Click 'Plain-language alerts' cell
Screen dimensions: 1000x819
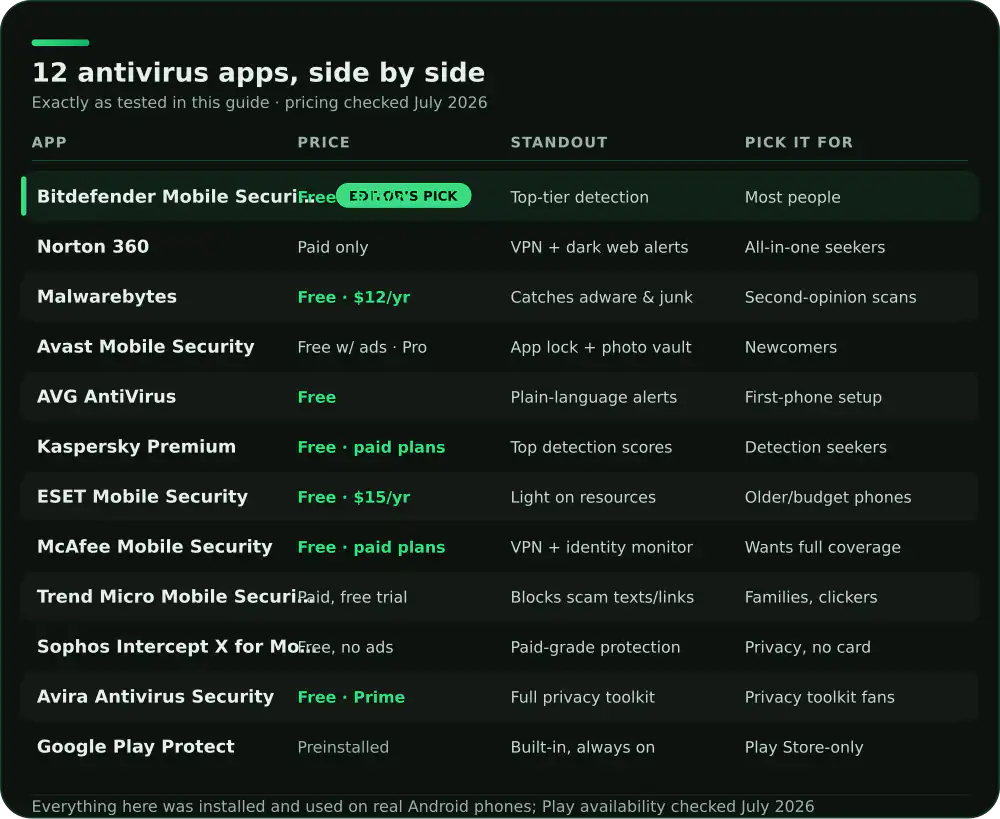pyautogui.click(x=594, y=397)
